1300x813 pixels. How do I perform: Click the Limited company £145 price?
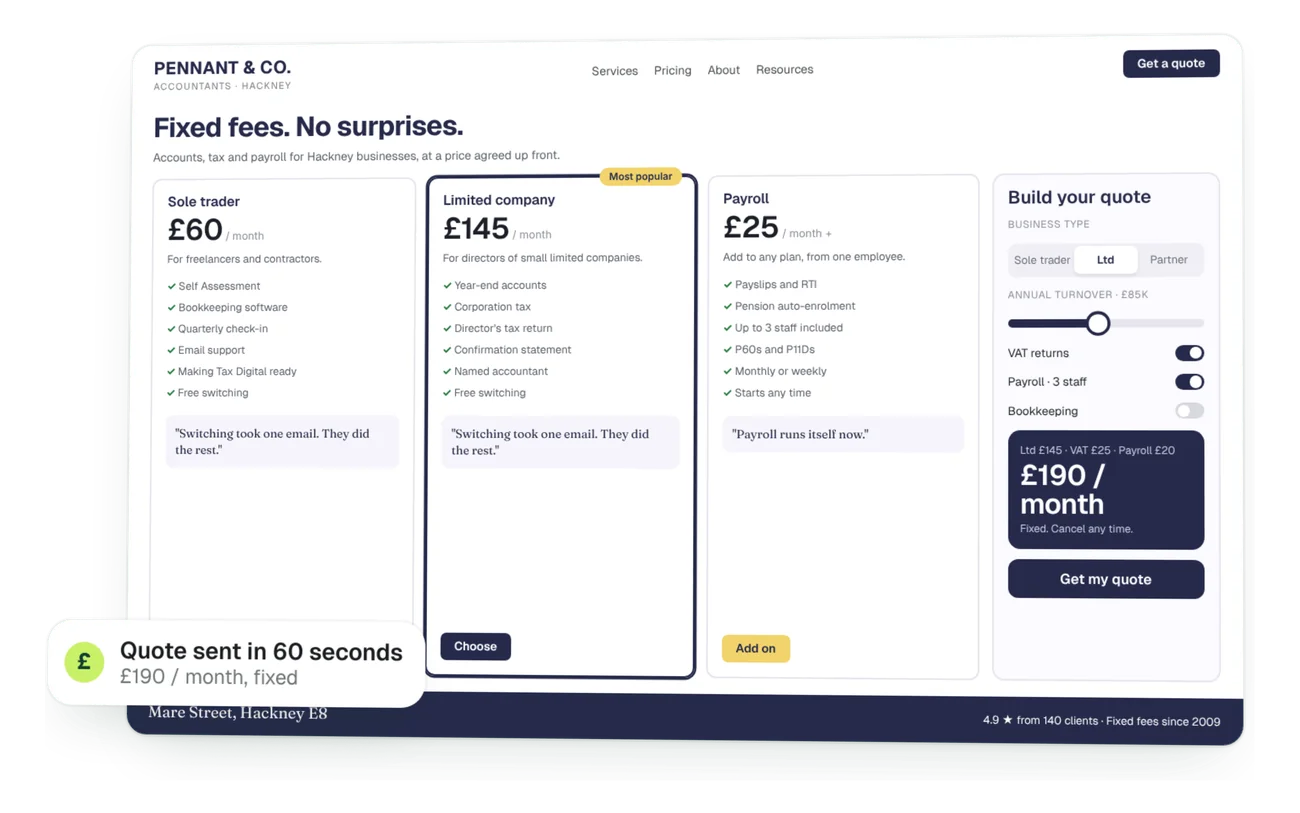(x=476, y=229)
